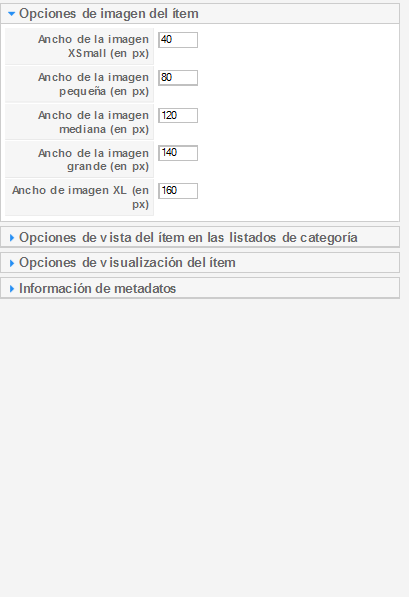Expand Opciones de vista del ítem en listados

[200, 237]
